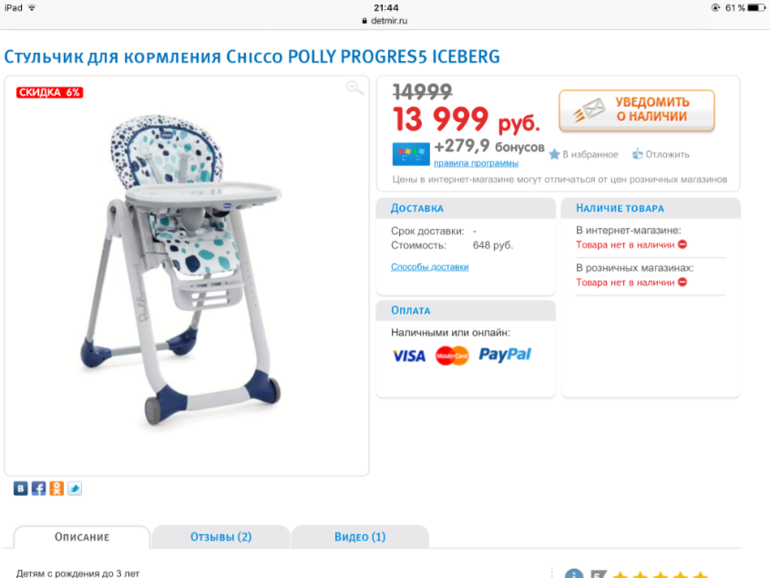Click the Скидка 6% badge
770x578 pixels.
(50, 92)
